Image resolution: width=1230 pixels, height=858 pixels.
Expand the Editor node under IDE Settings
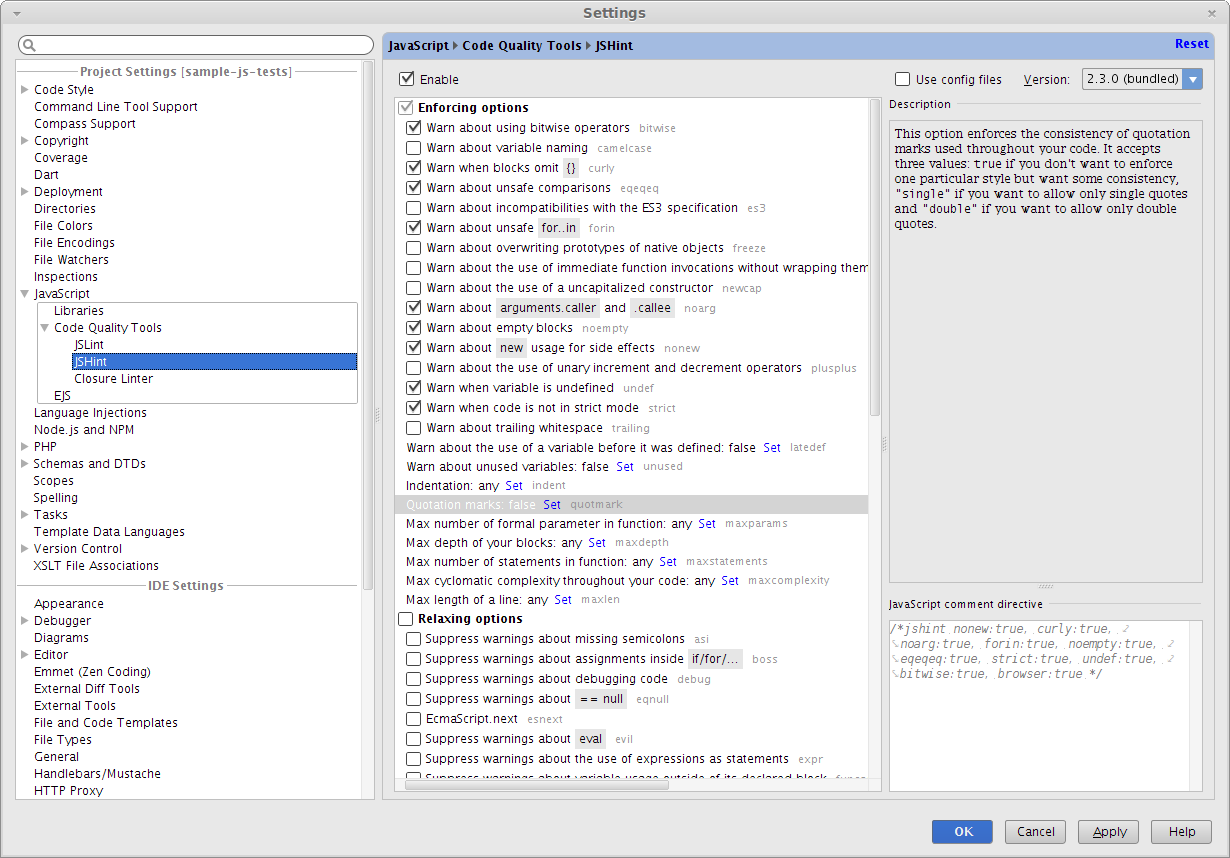point(25,655)
